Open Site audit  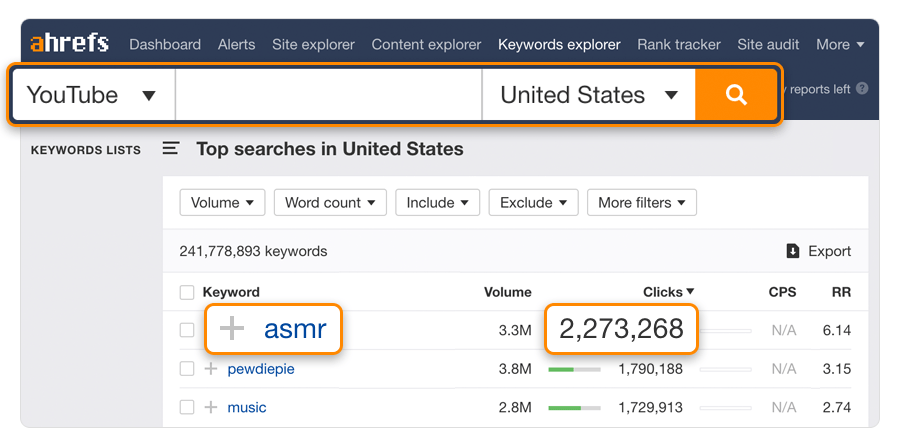769,44
